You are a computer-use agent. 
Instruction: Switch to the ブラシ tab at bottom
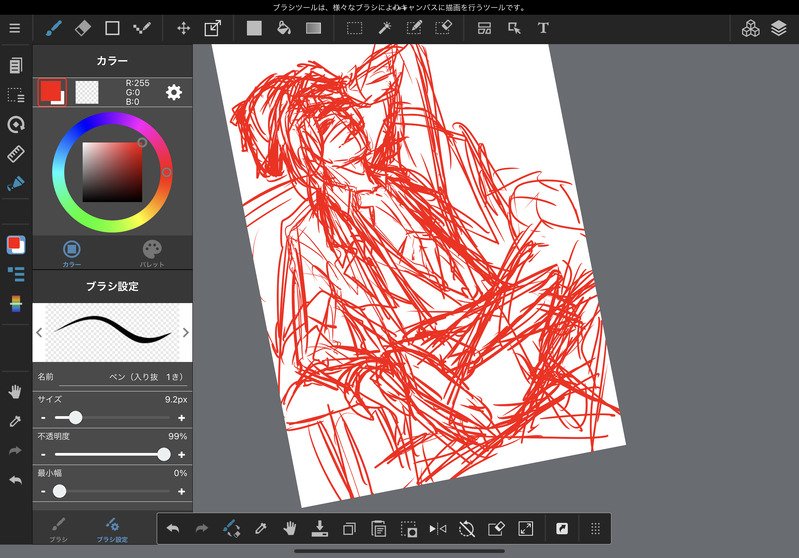coord(59,528)
